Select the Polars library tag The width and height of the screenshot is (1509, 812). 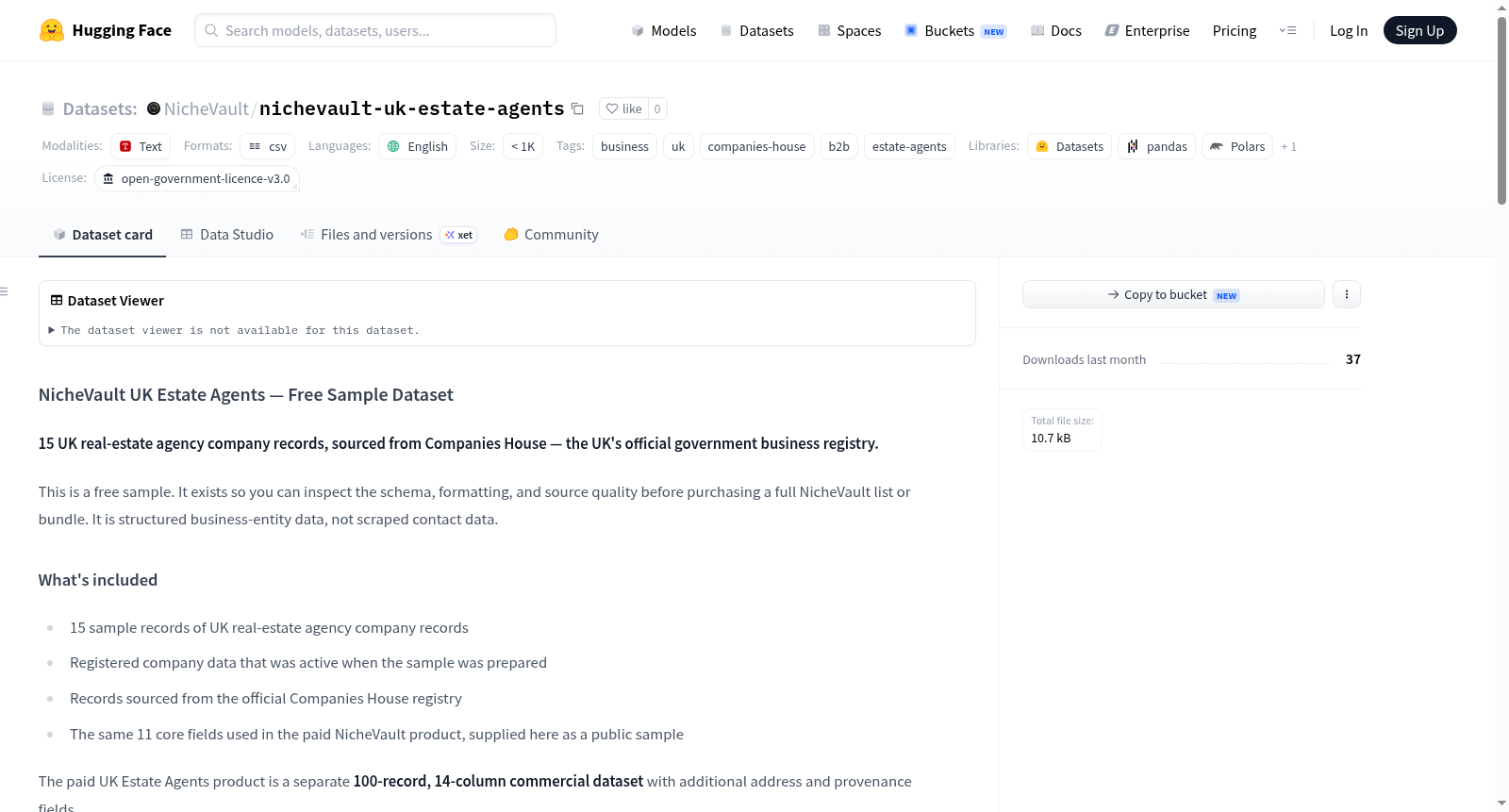(x=1237, y=146)
